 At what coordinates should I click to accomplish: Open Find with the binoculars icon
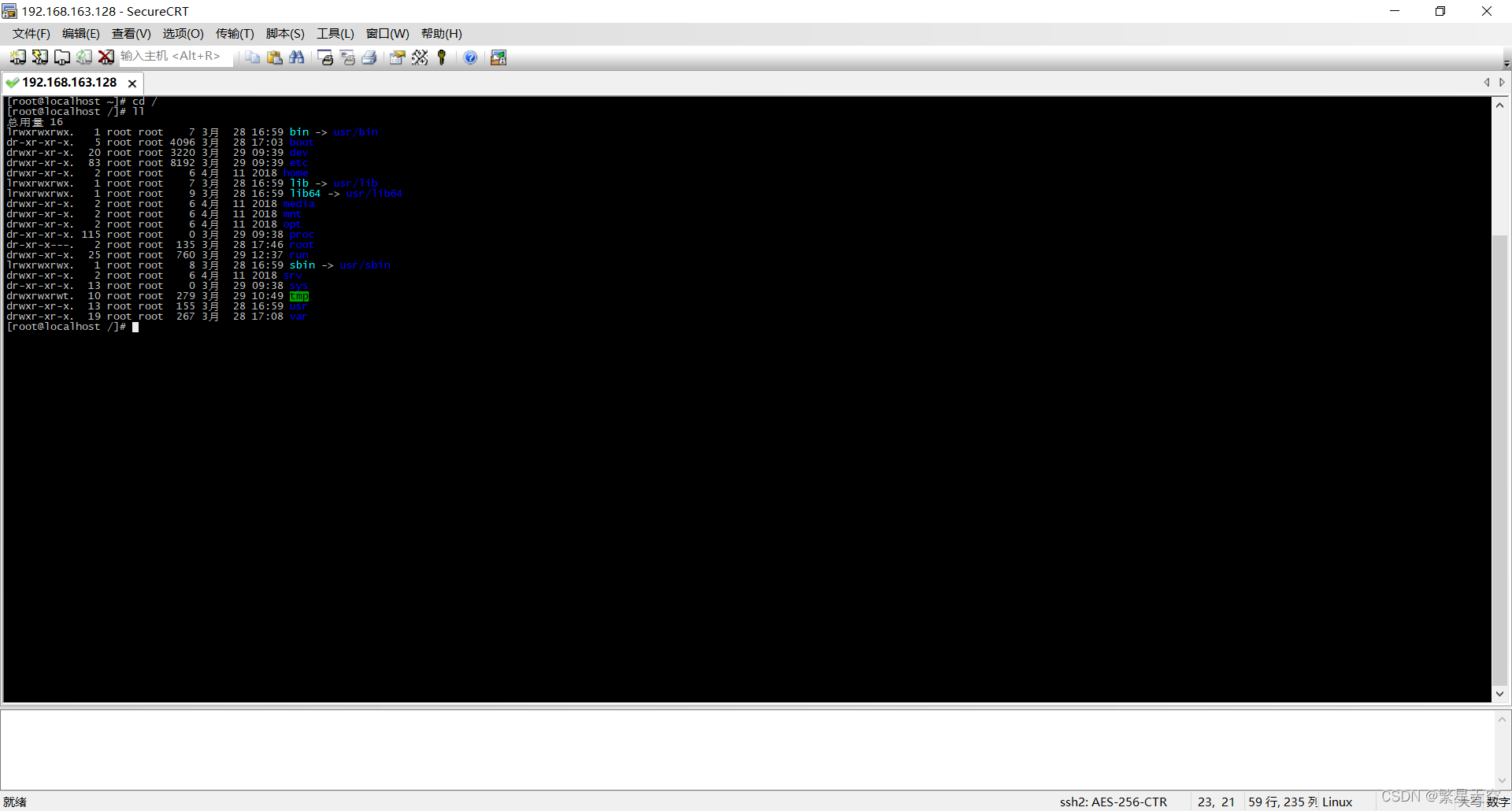pyautogui.click(x=297, y=57)
